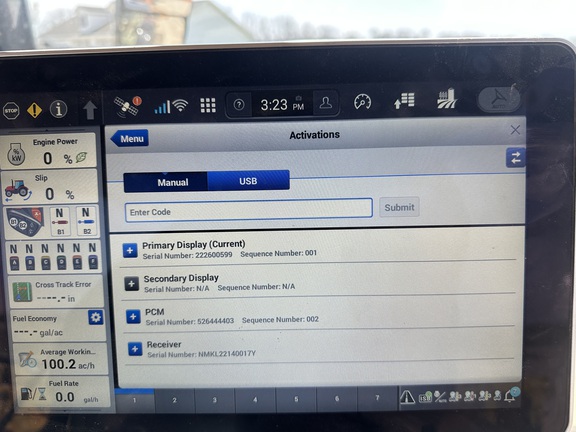Open GPS satellite status with alert

tap(127, 106)
